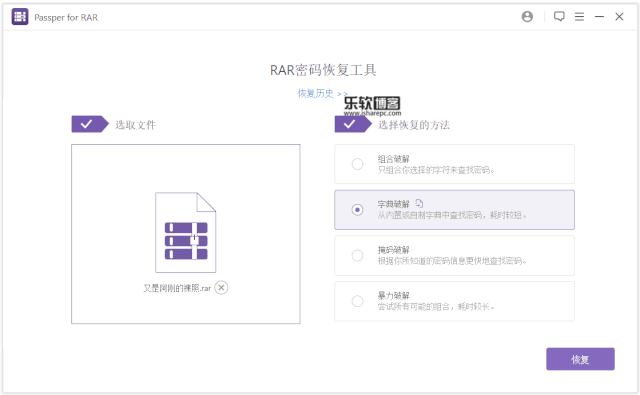This screenshot has height=395, width=640.
Task: Click the 掩码破解 title text
Action: click(393, 250)
